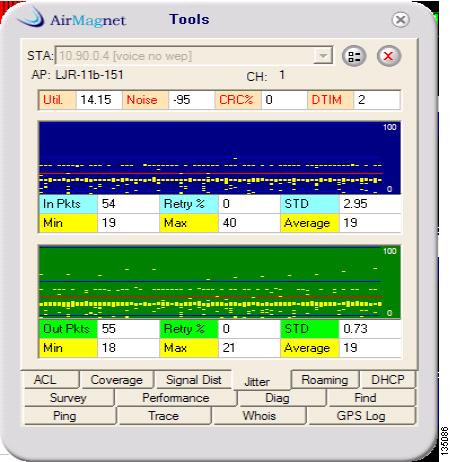450x462 pixels.
Task: Click the AirMagnet logo
Action: pos(72,18)
